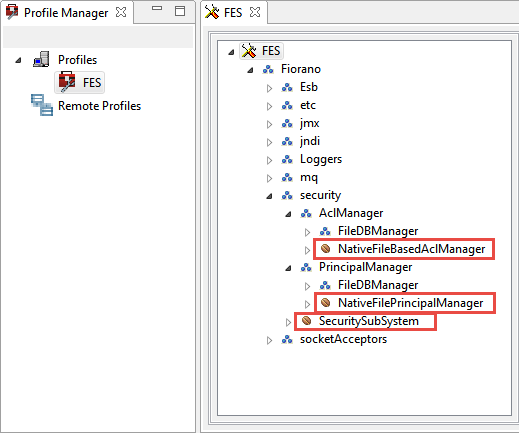Click the Fiorano domain node icon
The image size is (519, 433).
(x=268, y=69)
